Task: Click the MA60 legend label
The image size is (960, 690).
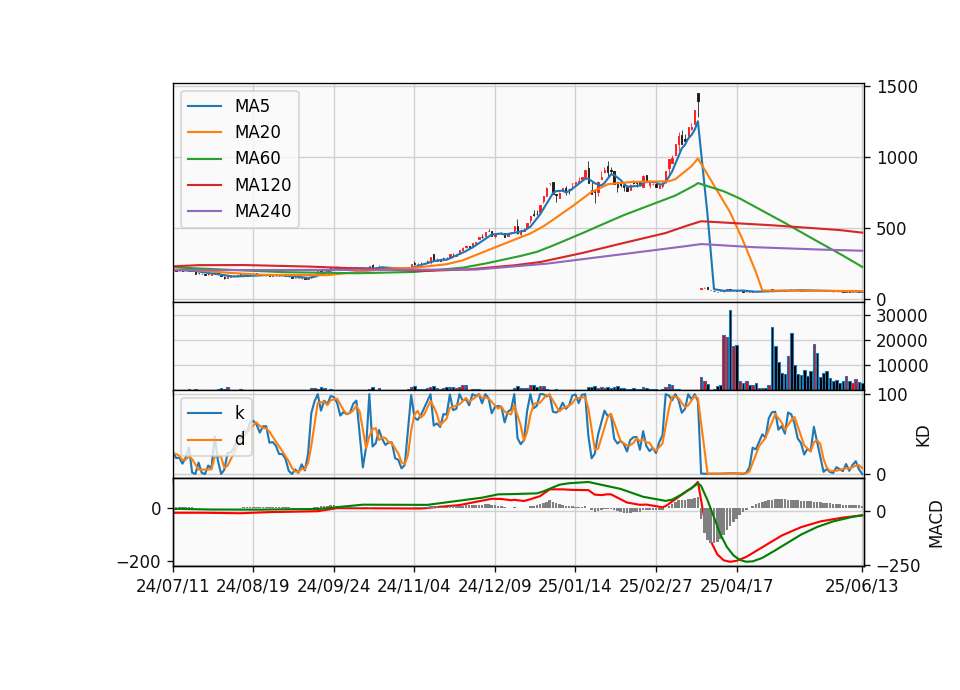Action: [257, 159]
